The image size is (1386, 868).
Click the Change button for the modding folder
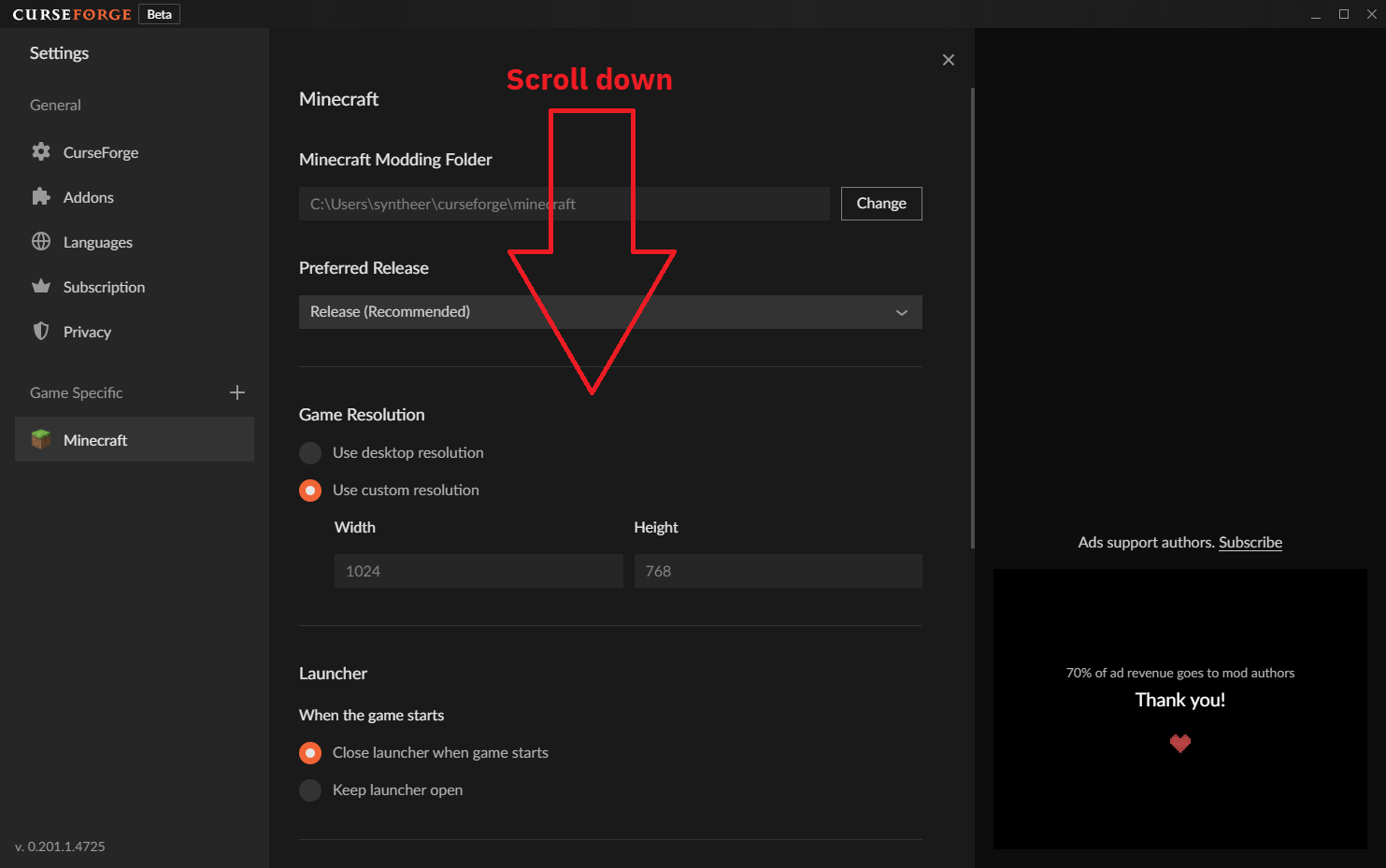click(880, 203)
